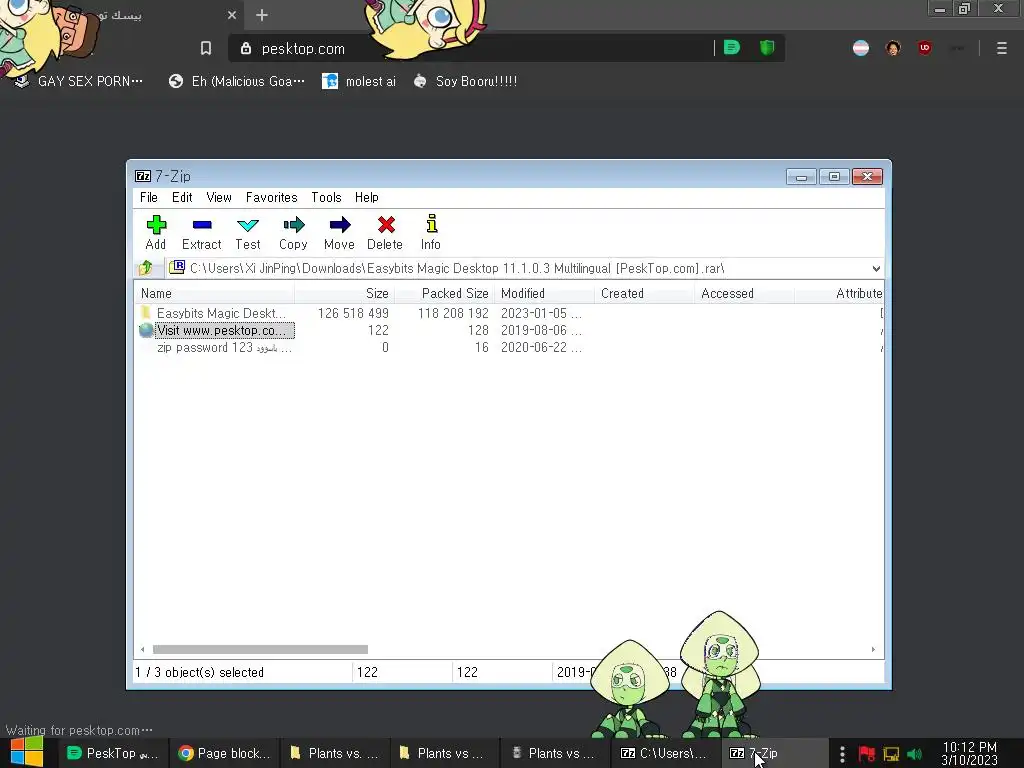This screenshot has width=1024, height=768.
Task: Click the green reader mode icon in address bar
Action: tap(732, 48)
